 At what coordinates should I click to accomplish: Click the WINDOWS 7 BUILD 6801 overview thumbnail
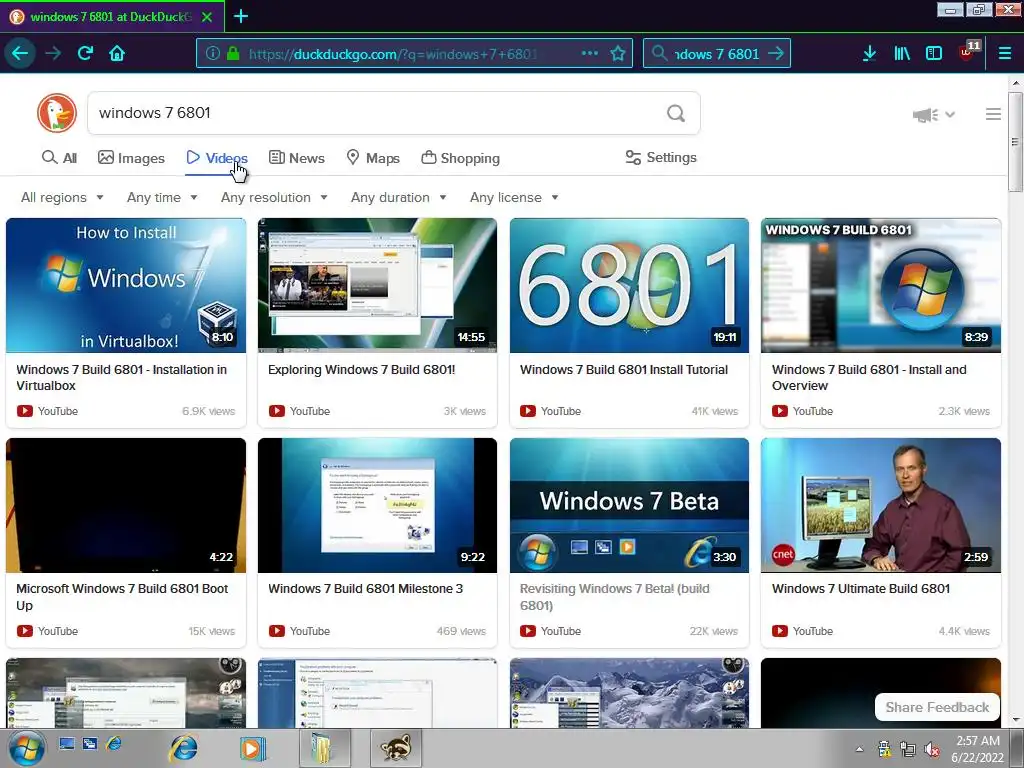(881, 285)
